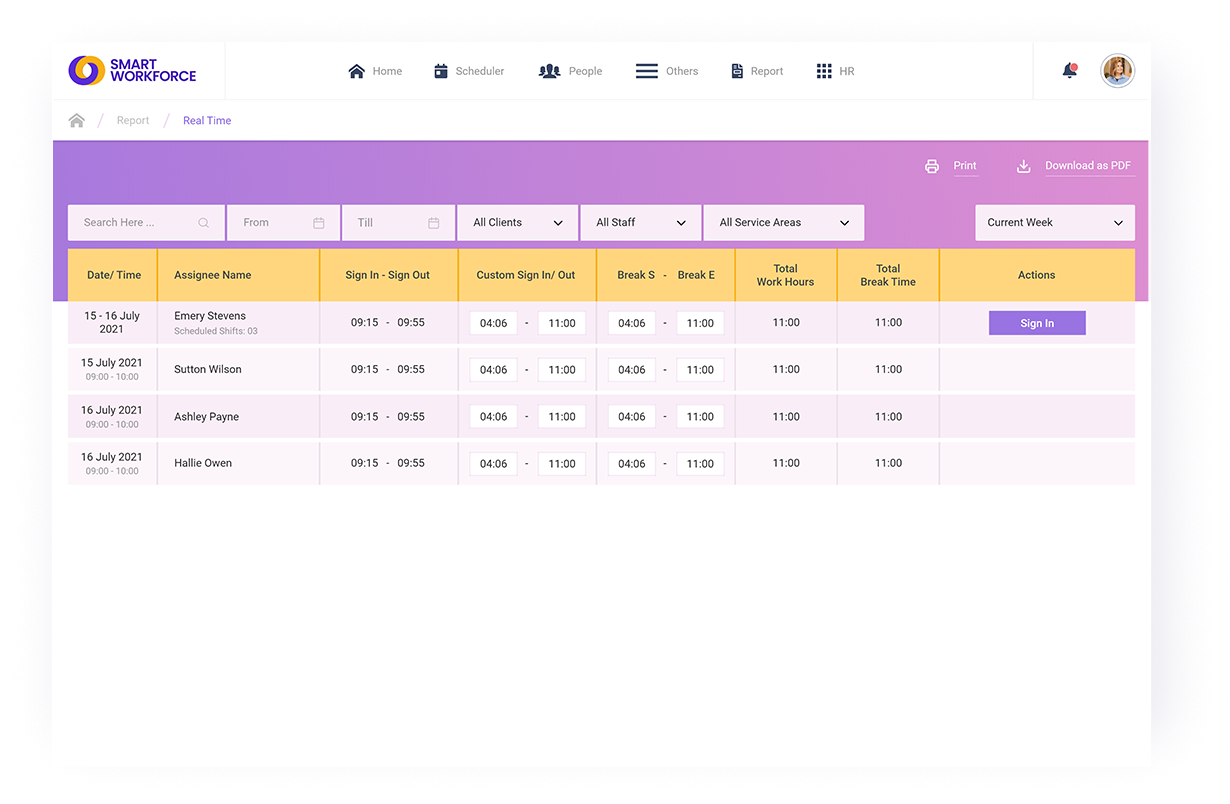Open the notifications bell icon
1230x804 pixels.
(1069, 71)
